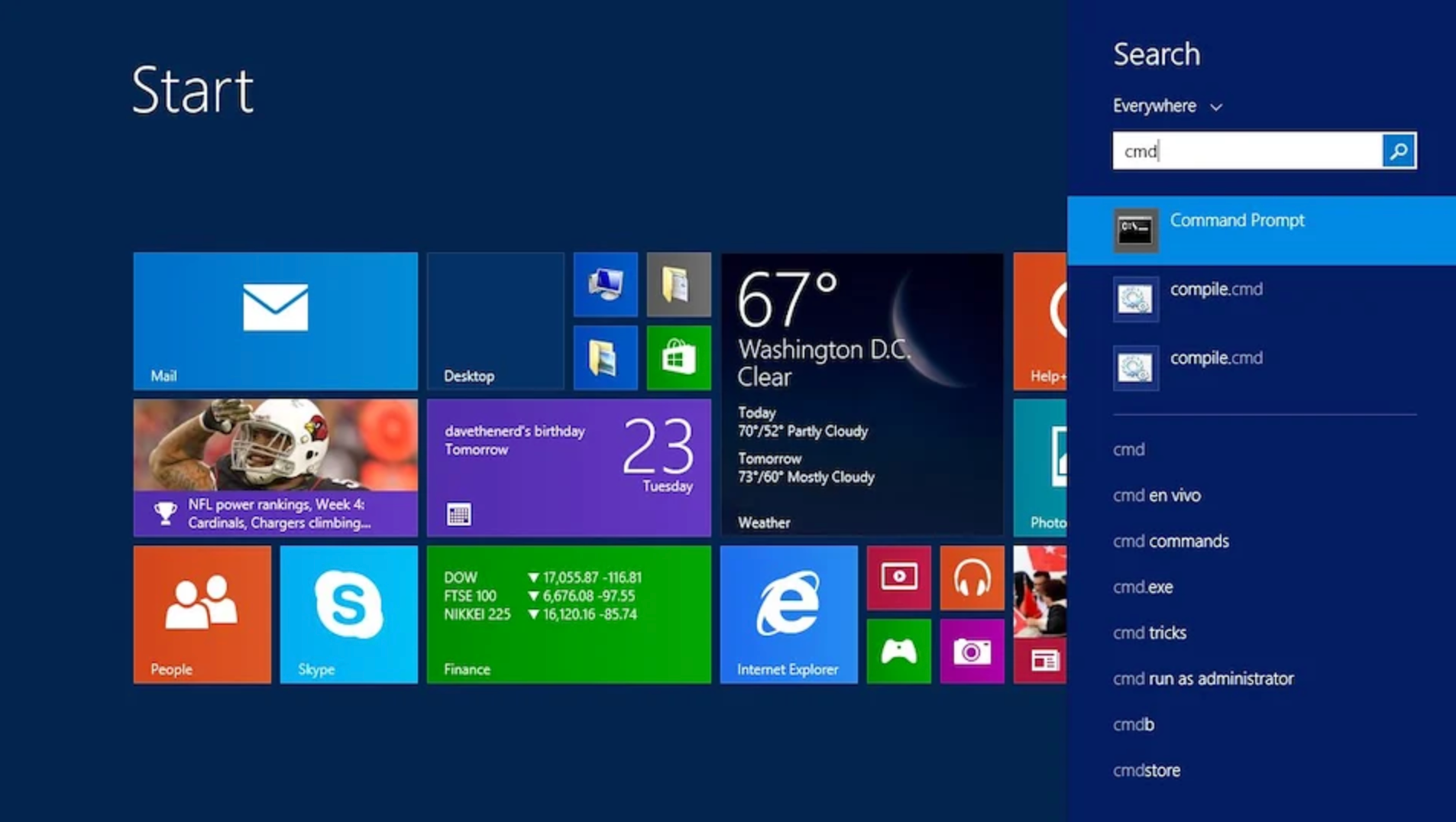Choose the 'cmd commands' suggestion
Image resolution: width=1456 pixels, height=822 pixels.
coord(1170,541)
